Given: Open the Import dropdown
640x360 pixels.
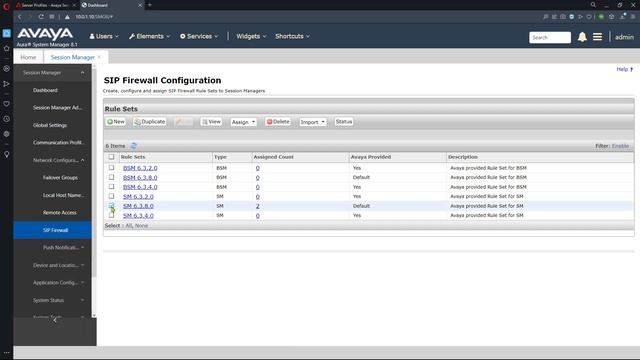Looking at the screenshot, I should pyautogui.click(x=313, y=122).
